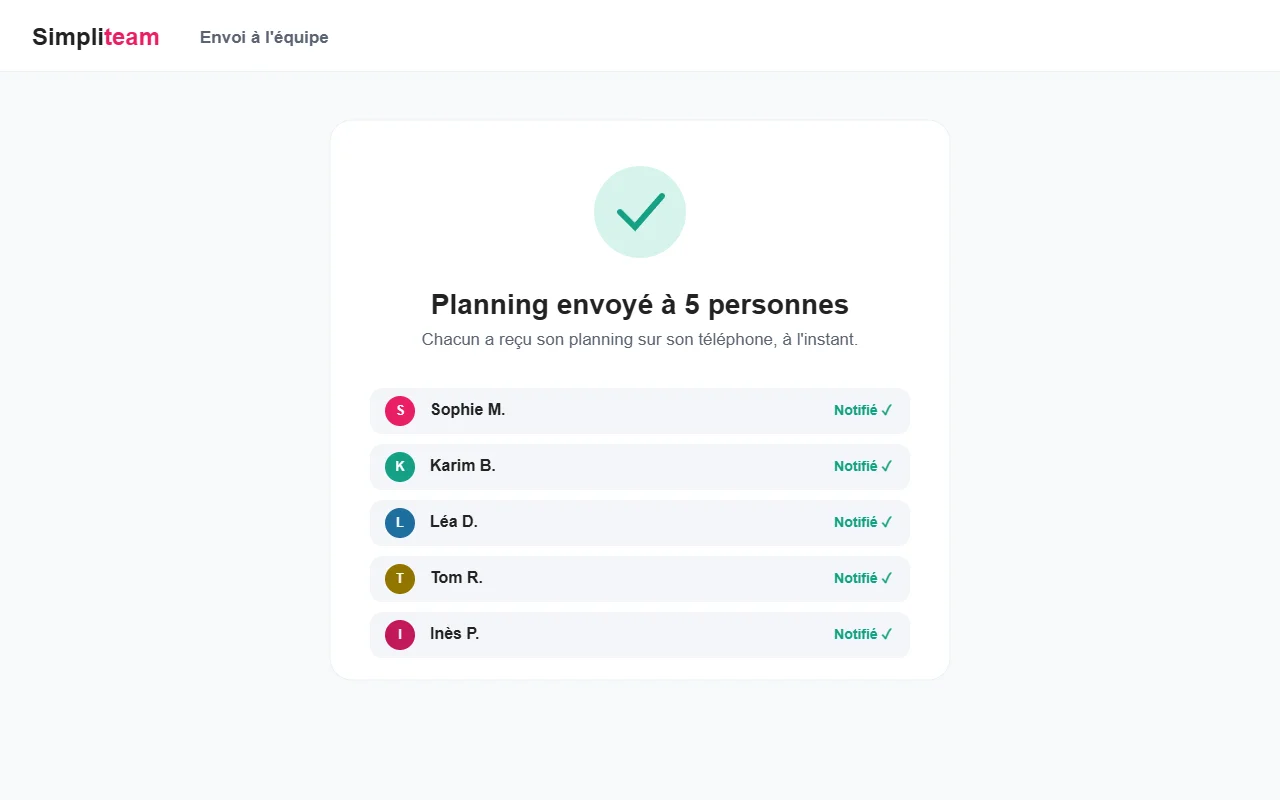Select the Karim B. avatar icon
Viewport: 1280px width, 800px height.
(400, 467)
